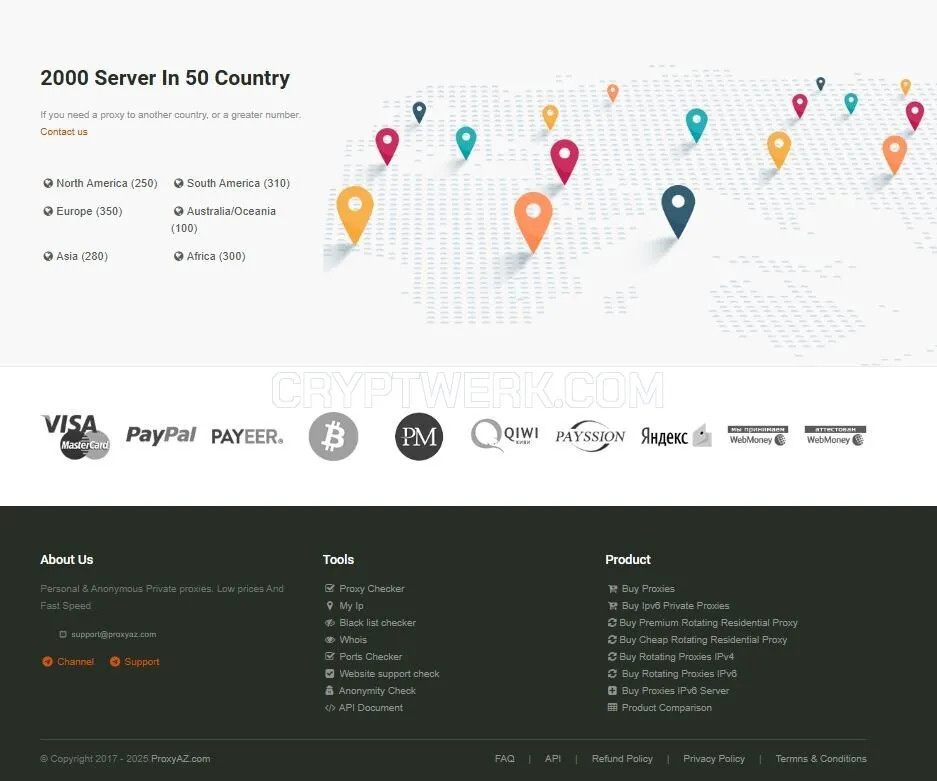Open the FAQ footer link
937x781 pixels.
click(504, 759)
